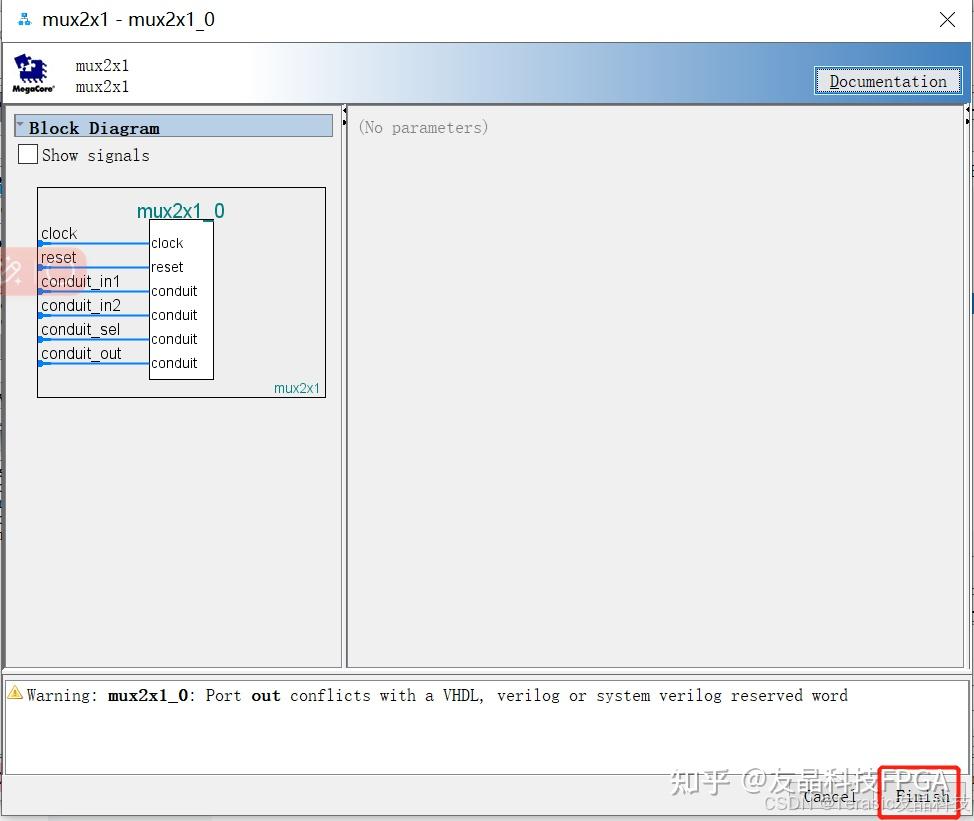Click the external reset port label
The image size is (974, 821).
58,257
